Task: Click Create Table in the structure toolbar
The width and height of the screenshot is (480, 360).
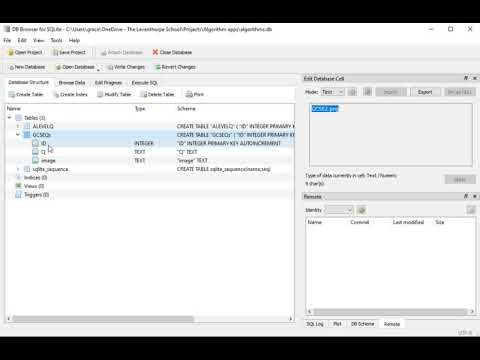Action: 26,94
